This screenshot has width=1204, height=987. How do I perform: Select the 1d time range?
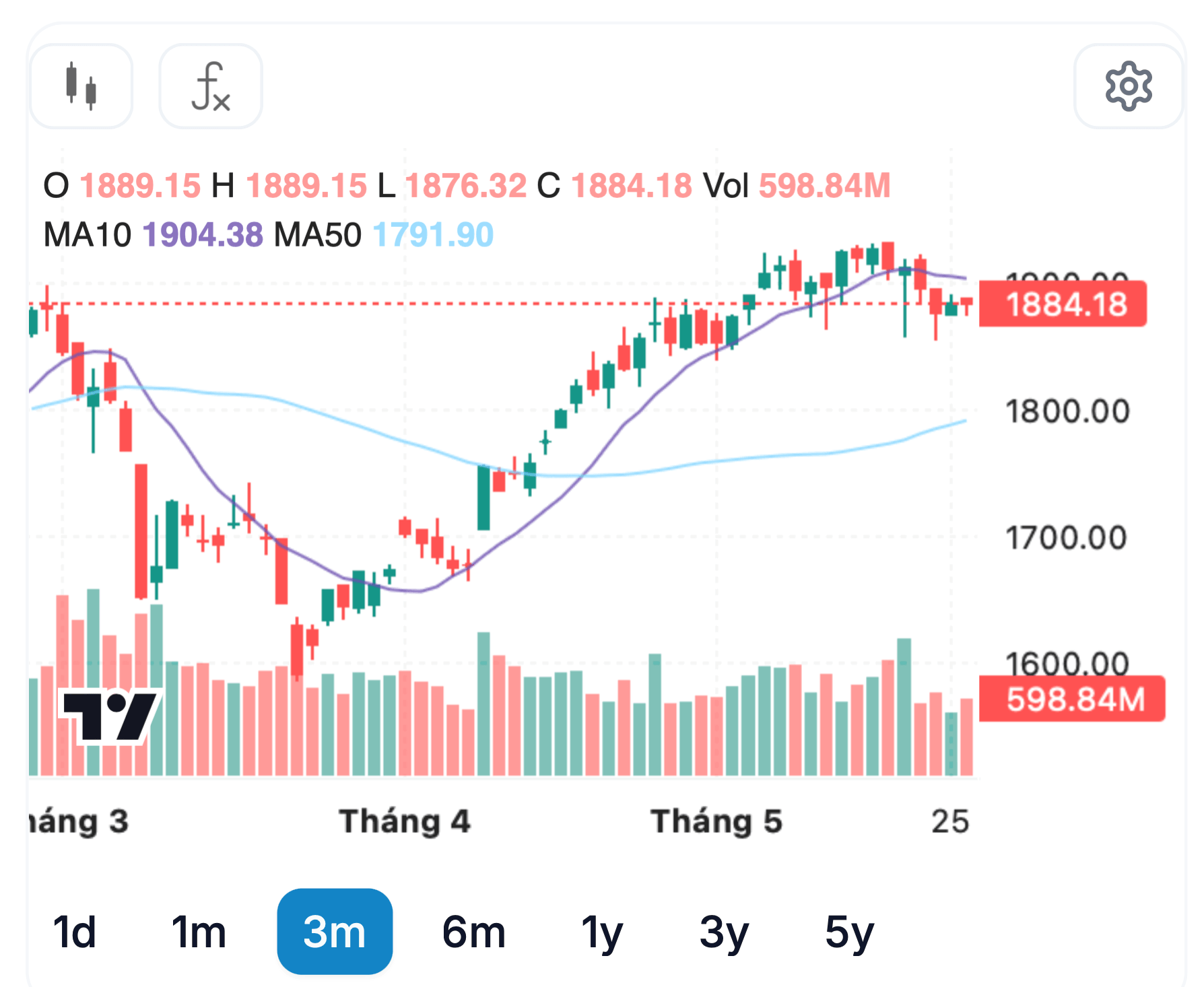point(74,932)
